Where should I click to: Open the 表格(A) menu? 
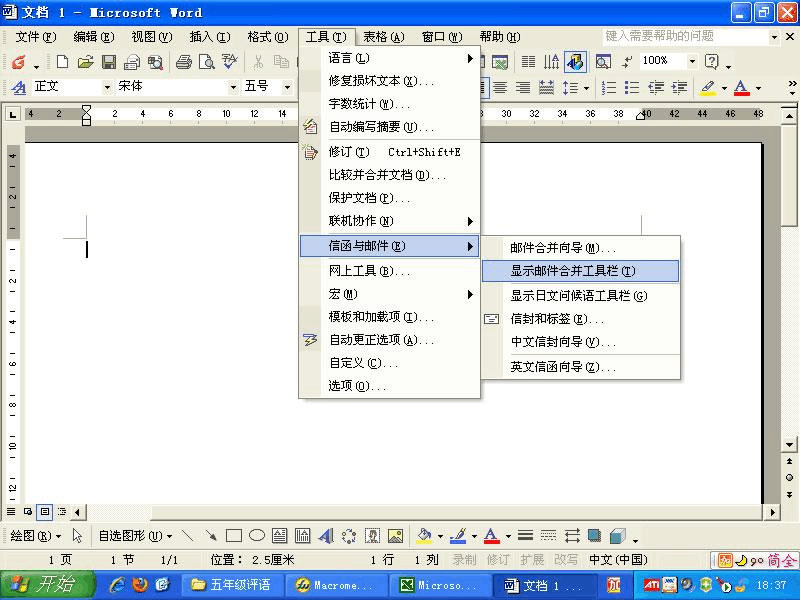click(x=384, y=37)
